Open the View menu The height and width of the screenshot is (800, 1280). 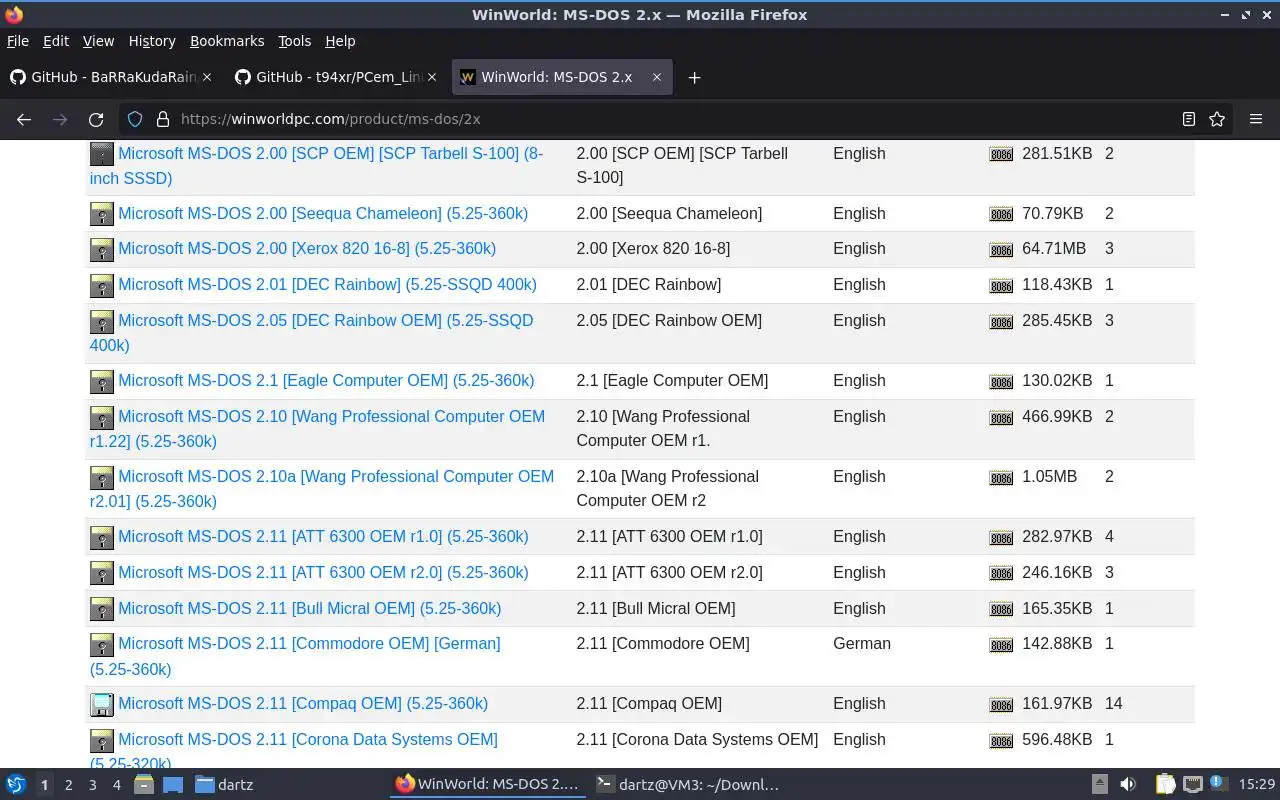pyautogui.click(x=98, y=41)
